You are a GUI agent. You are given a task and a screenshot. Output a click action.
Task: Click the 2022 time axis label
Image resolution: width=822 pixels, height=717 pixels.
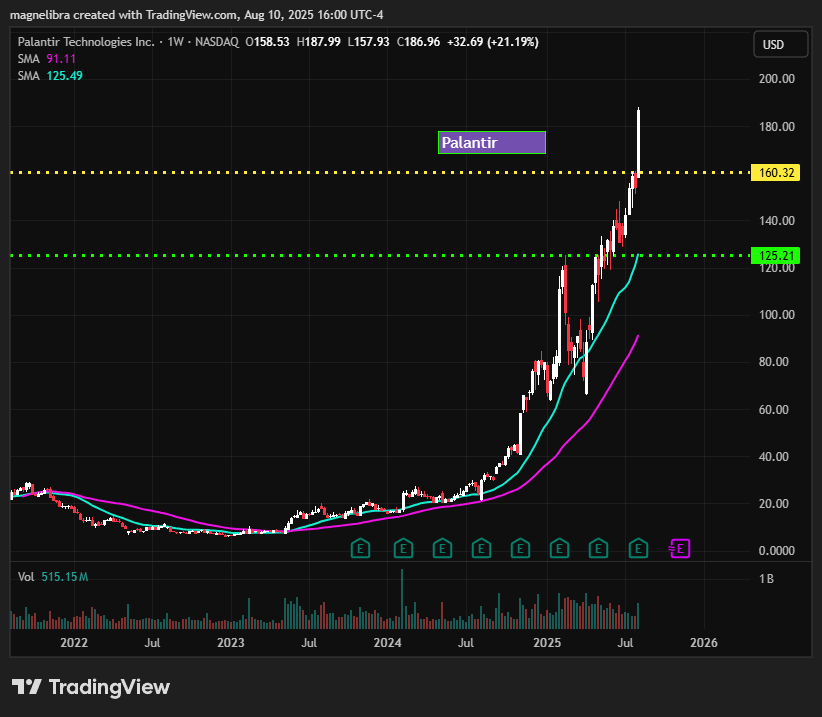coord(74,643)
